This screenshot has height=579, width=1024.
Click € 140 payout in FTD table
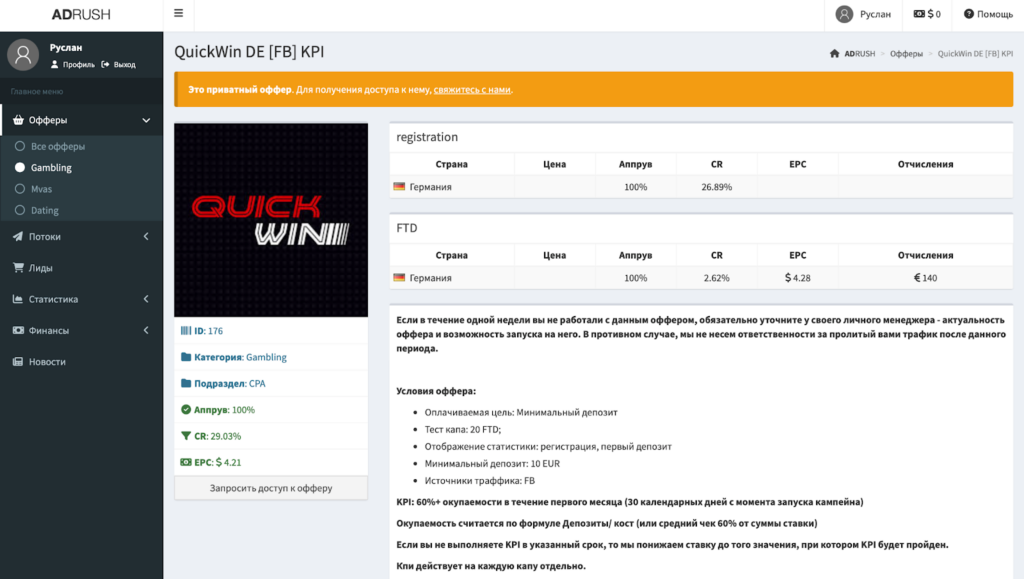click(x=925, y=277)
